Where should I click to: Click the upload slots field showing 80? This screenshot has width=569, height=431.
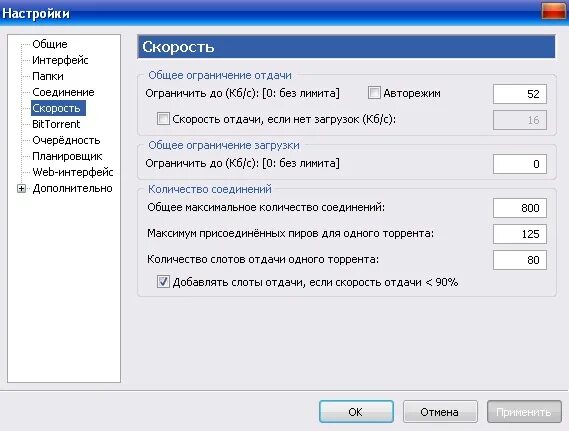tap(520, 260)
